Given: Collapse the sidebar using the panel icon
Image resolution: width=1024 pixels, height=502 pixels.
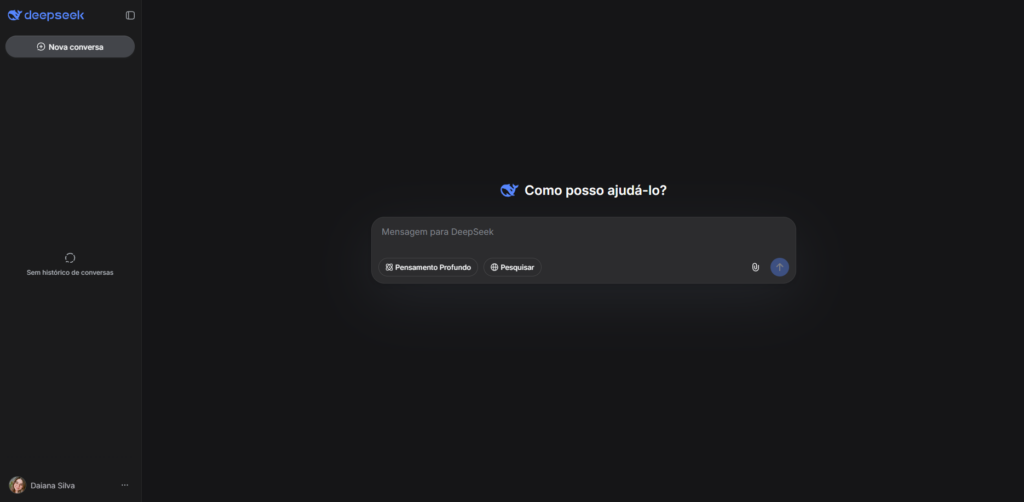Looking at the screenshot, I should click(x=130, y=15).
